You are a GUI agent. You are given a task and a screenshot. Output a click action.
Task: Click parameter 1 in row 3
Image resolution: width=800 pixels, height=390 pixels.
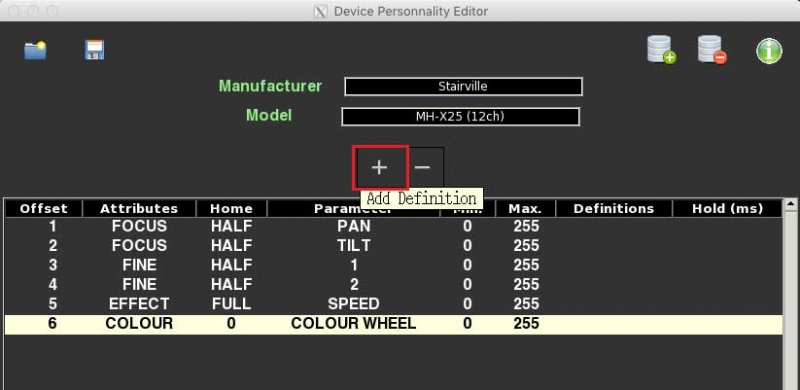(354, 265)
